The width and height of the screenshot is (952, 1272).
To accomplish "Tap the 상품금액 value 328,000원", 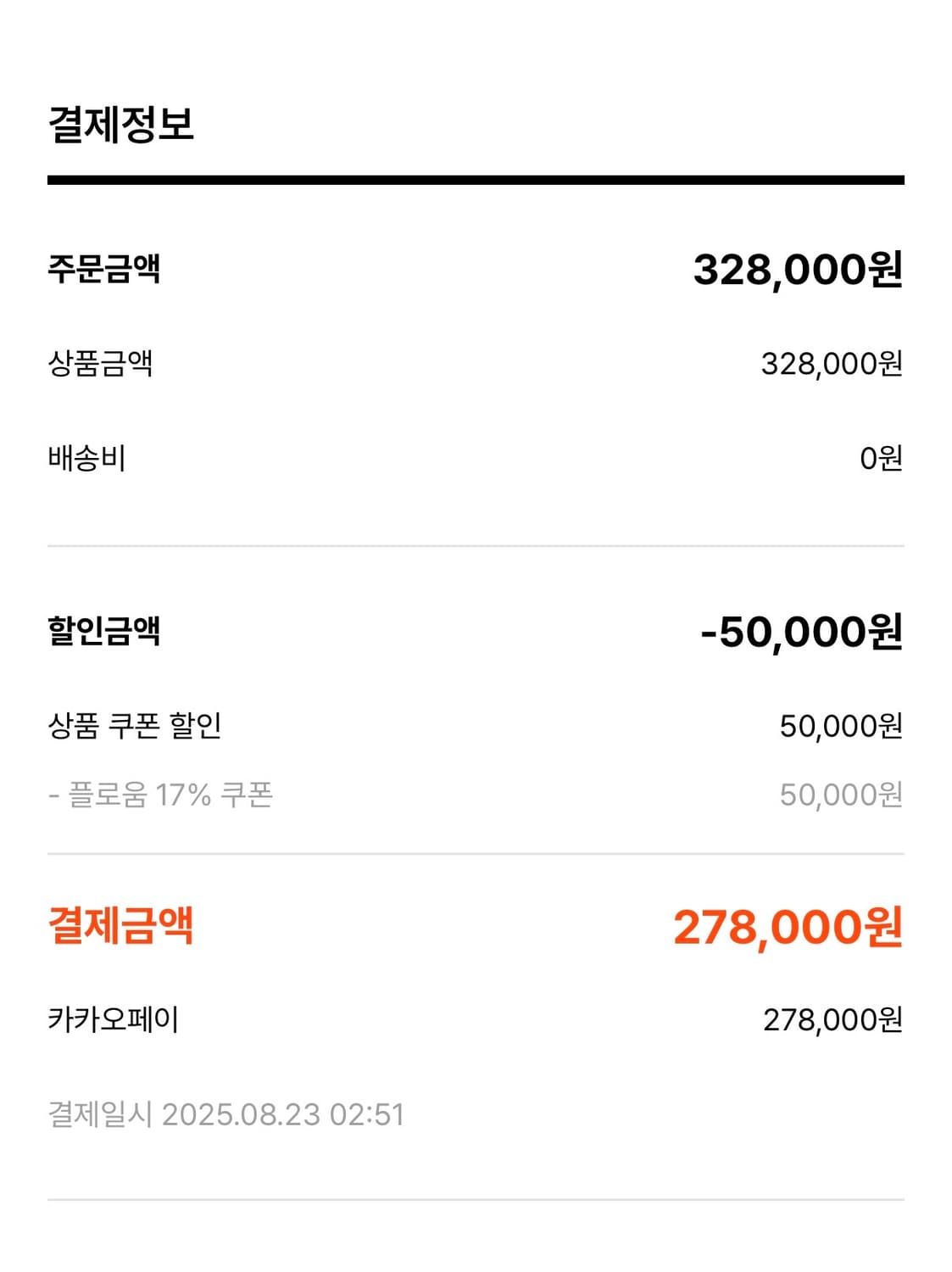I will [x=832, y=364].
